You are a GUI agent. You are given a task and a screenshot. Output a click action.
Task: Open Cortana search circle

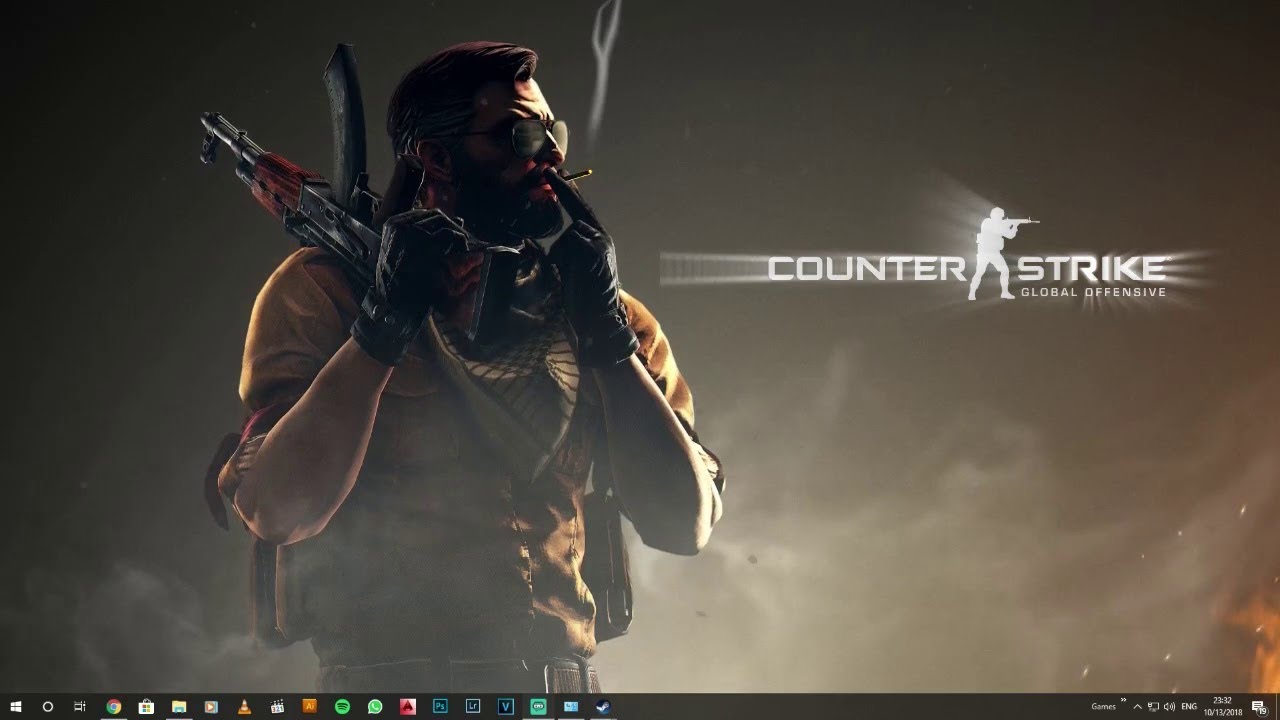[x=47, y=707]
